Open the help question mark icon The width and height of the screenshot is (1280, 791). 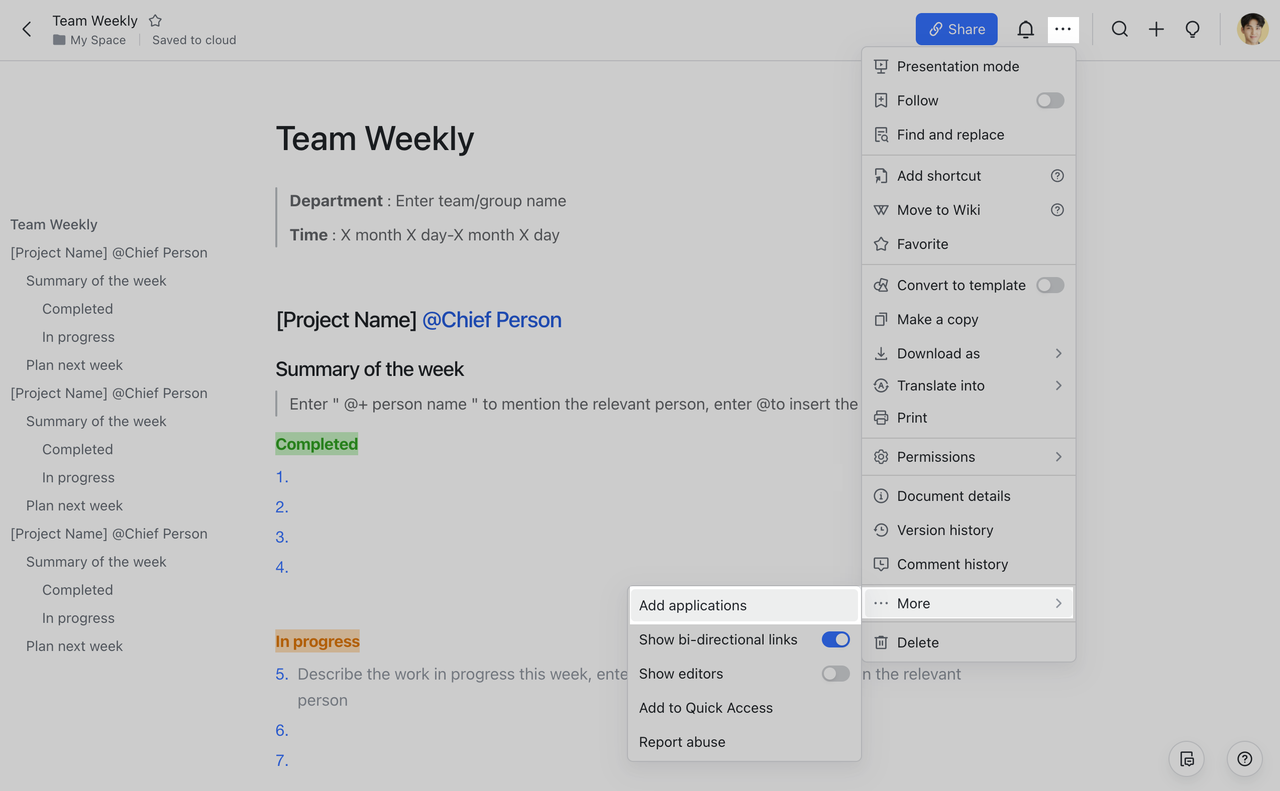tap(1244, 759)
